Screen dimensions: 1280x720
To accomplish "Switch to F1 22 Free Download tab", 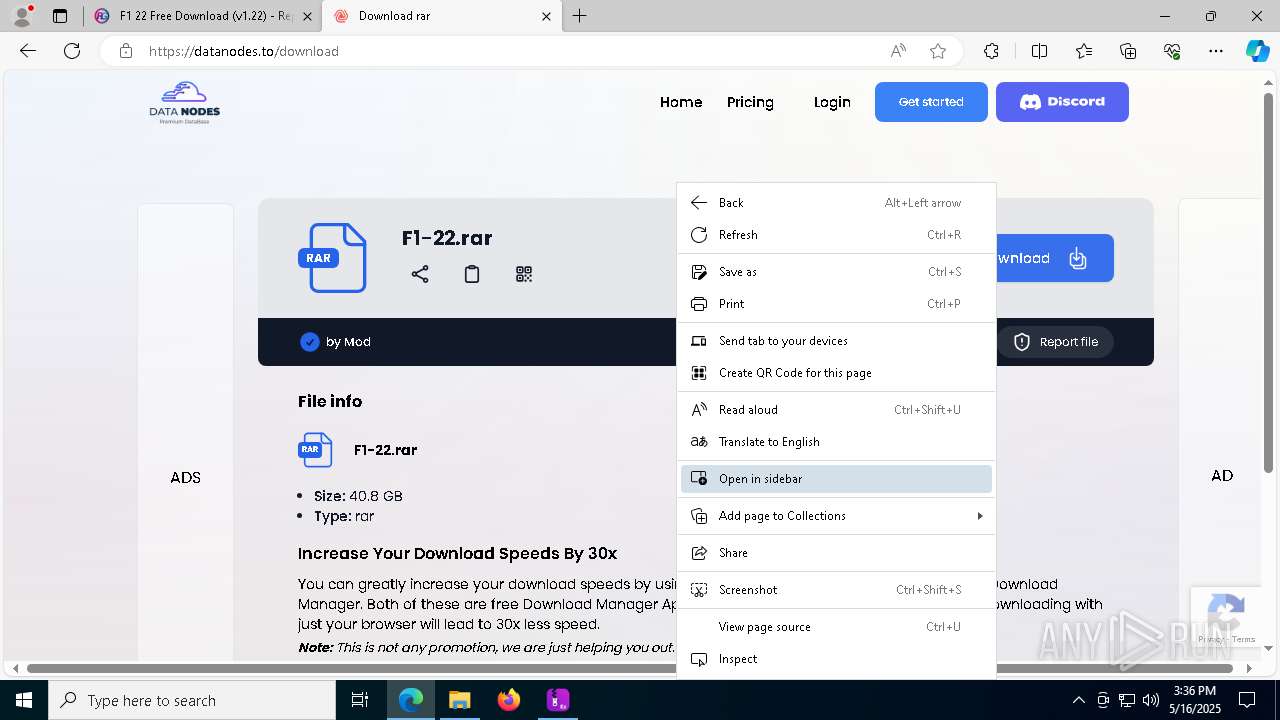I will 203,16.
